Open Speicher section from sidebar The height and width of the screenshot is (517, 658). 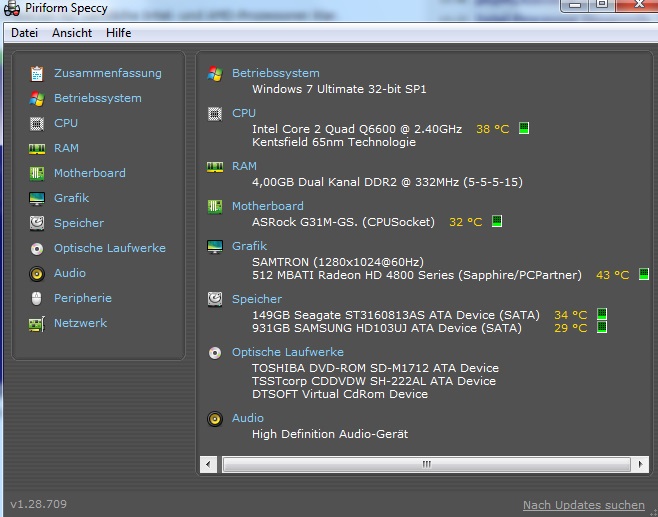[x=79, y=223]
